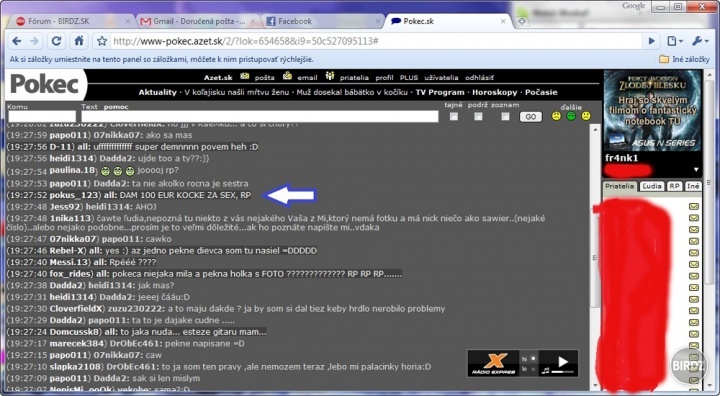Open the pošta envelope icon
This screenshot has width=720, height=396.
[x=245, y=76]
